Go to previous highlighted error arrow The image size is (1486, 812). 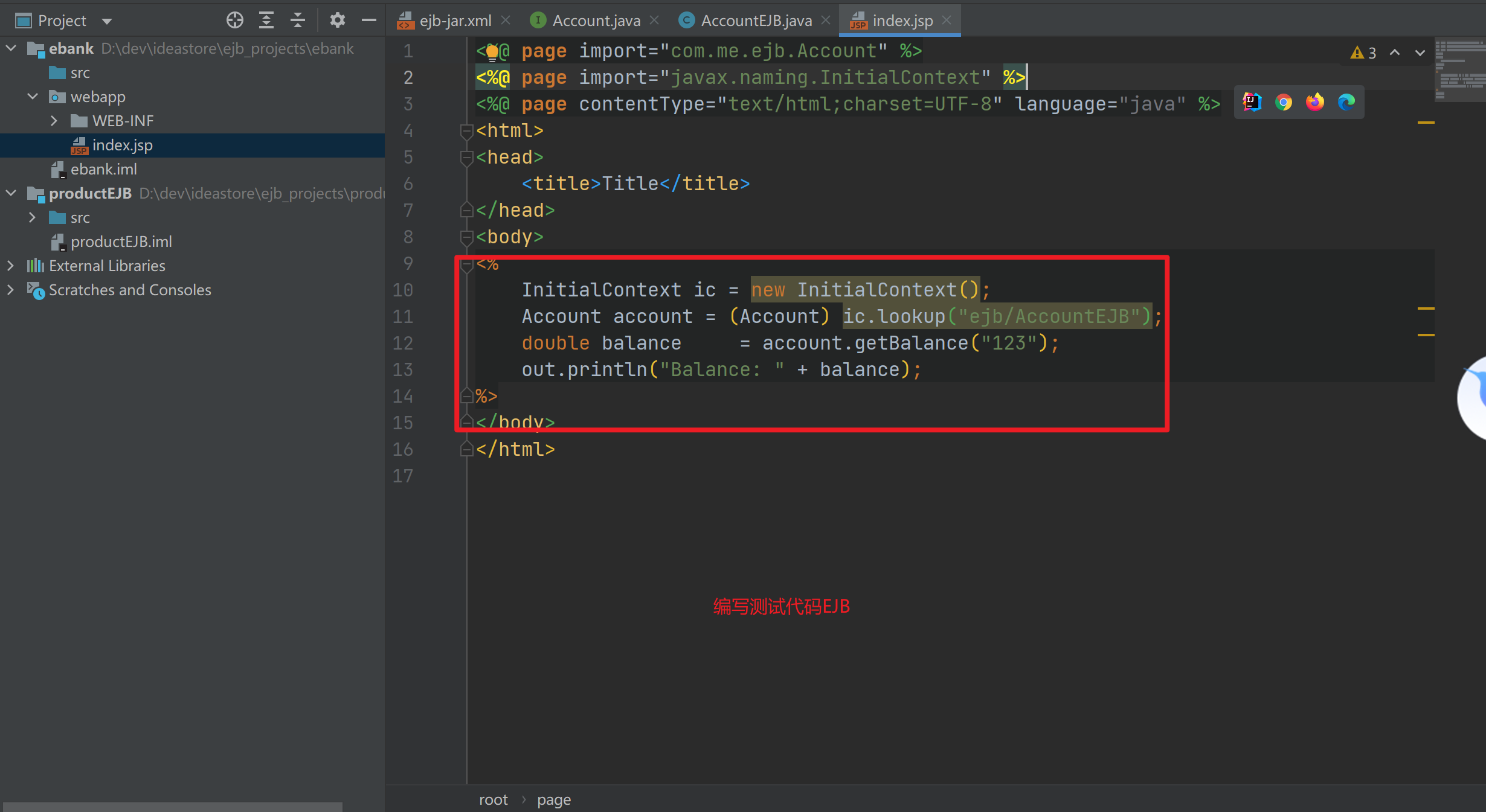tap(1395, 53)
